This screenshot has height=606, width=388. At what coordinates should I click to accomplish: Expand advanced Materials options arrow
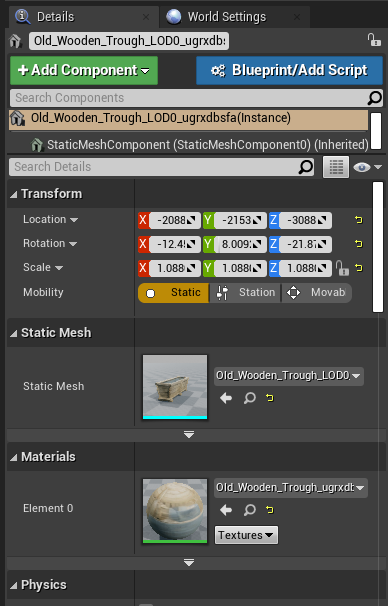pyautogui.click(x=189, y=563)
